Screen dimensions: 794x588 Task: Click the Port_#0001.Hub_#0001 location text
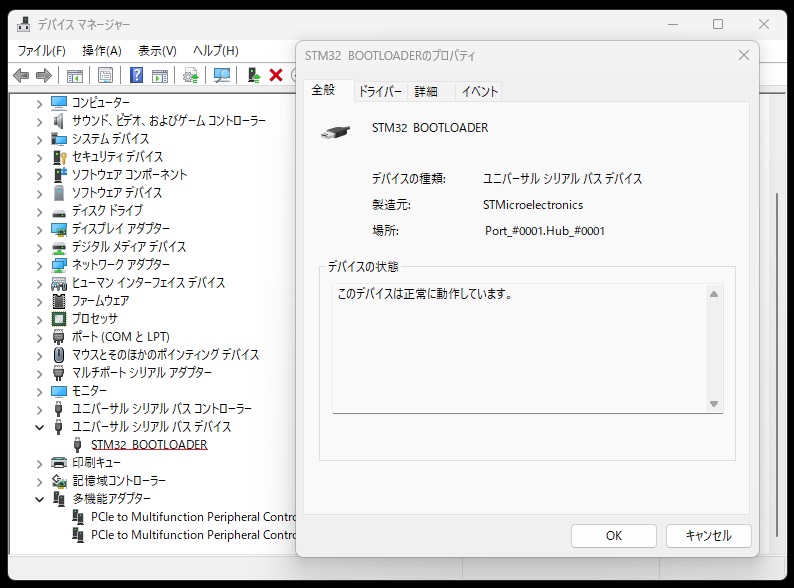coord(545,231)
